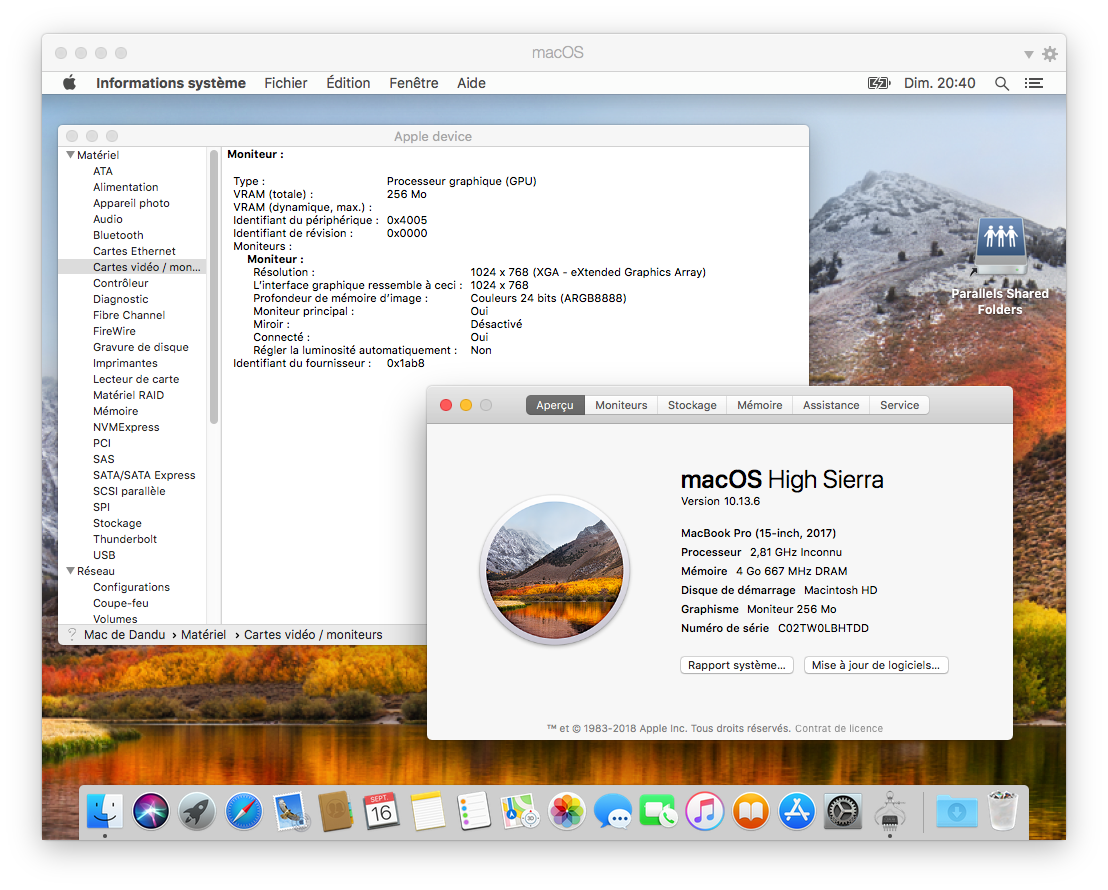
Task: Click the battery charging status icon
Action: (x=879, y=83)
